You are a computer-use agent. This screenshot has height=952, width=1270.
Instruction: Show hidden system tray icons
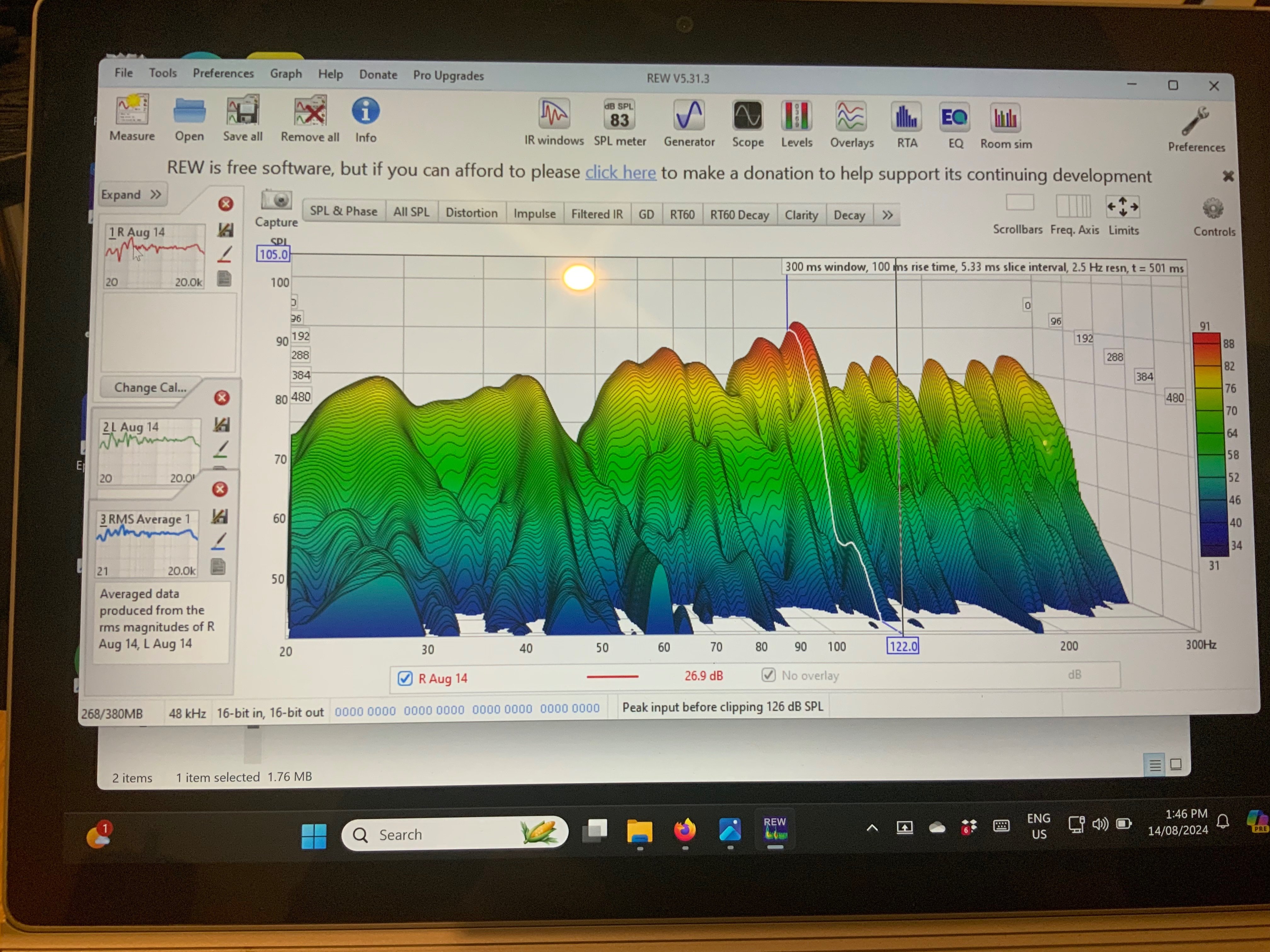click(x=872, y=827)
